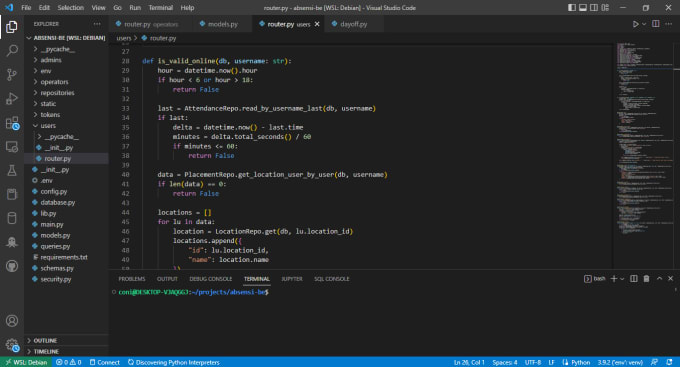Split the terminal panel
This screenshot has width=680, height=367.
[x=634, y=279]
